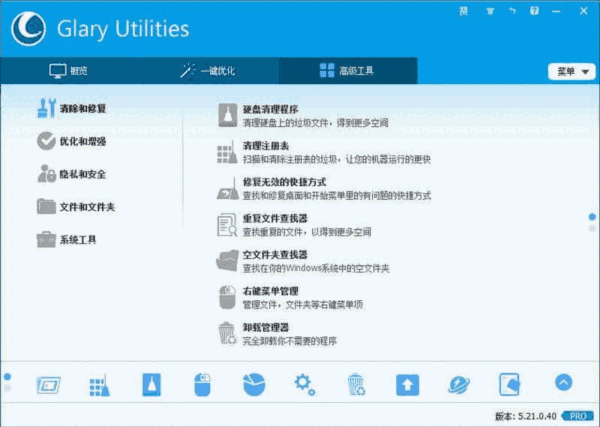600x427 pixels.
Task: Click the second page indicator dot on the right edge
Action: coord(592,228)
